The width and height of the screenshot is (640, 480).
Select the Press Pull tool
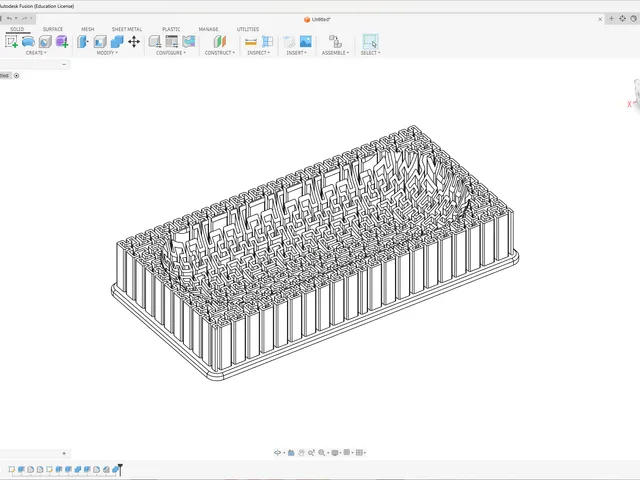pos(83,42)
